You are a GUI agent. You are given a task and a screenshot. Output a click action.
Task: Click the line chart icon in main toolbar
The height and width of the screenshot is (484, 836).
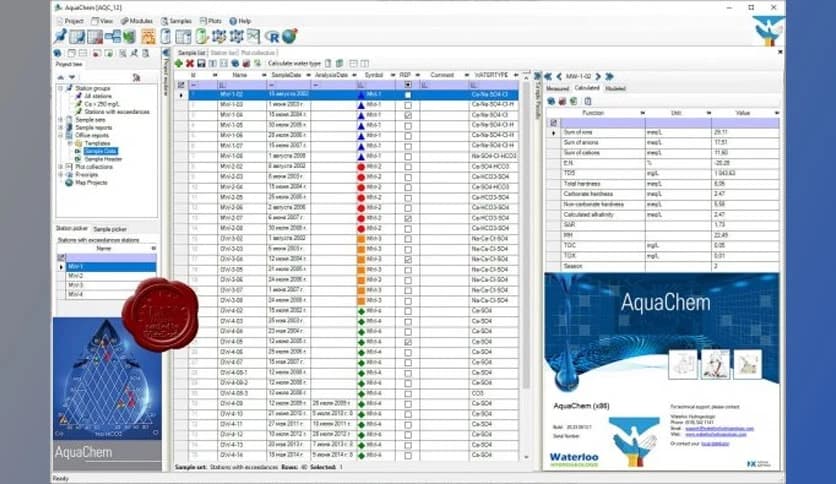pos(253,36)
